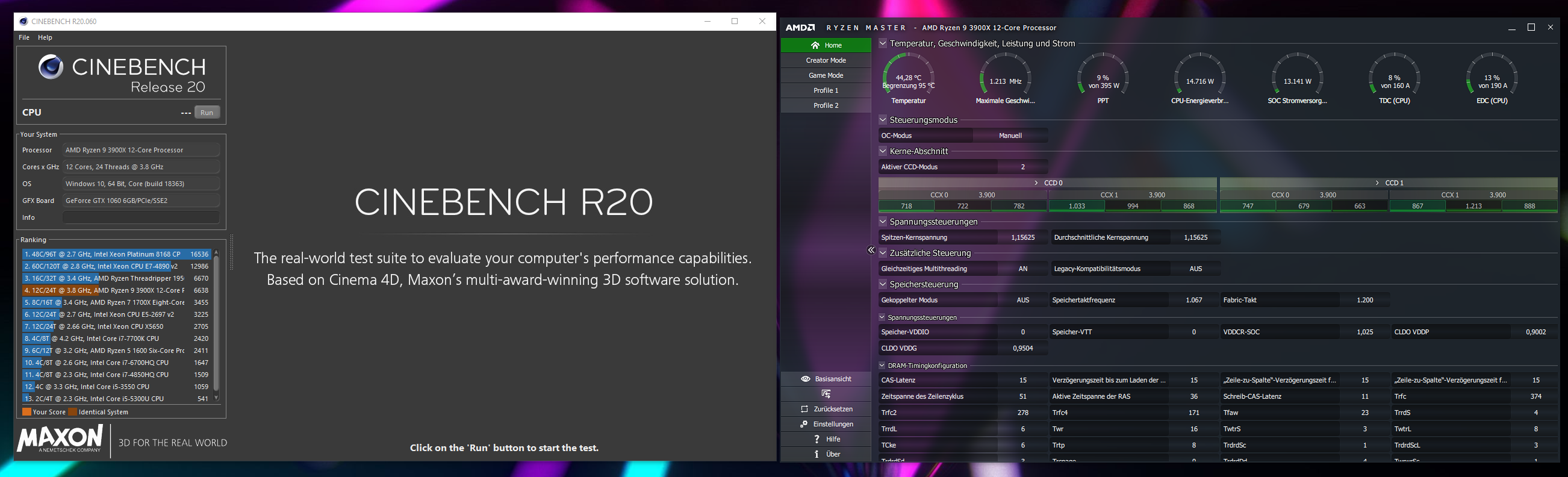This screenshot has height=477, width=1568.
Task: Collapse Temperatur, Geschwindigkeit, Leistung und Strom section
Action: [x=883, y=43]
